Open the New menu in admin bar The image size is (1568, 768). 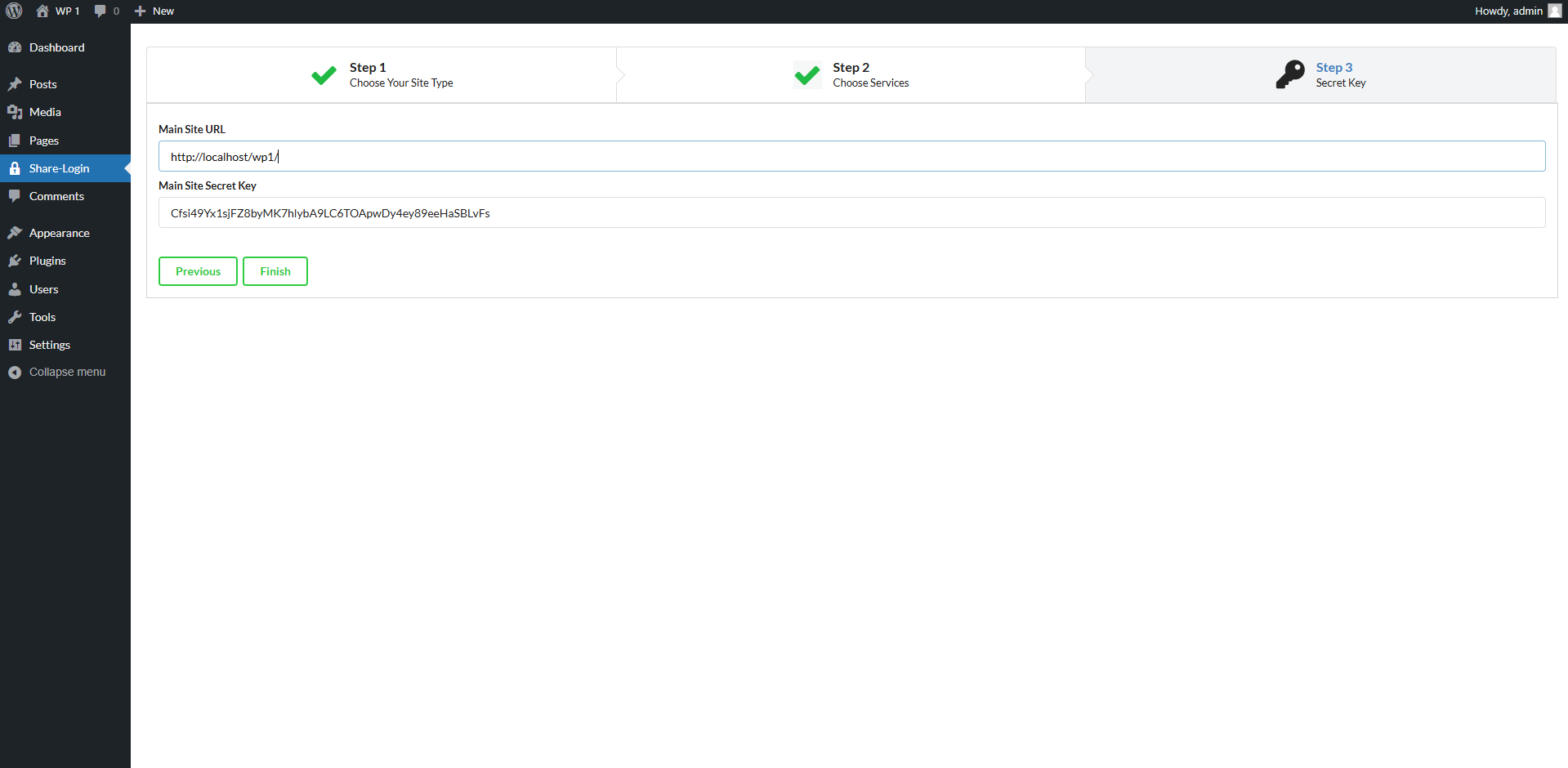[154, 11]
